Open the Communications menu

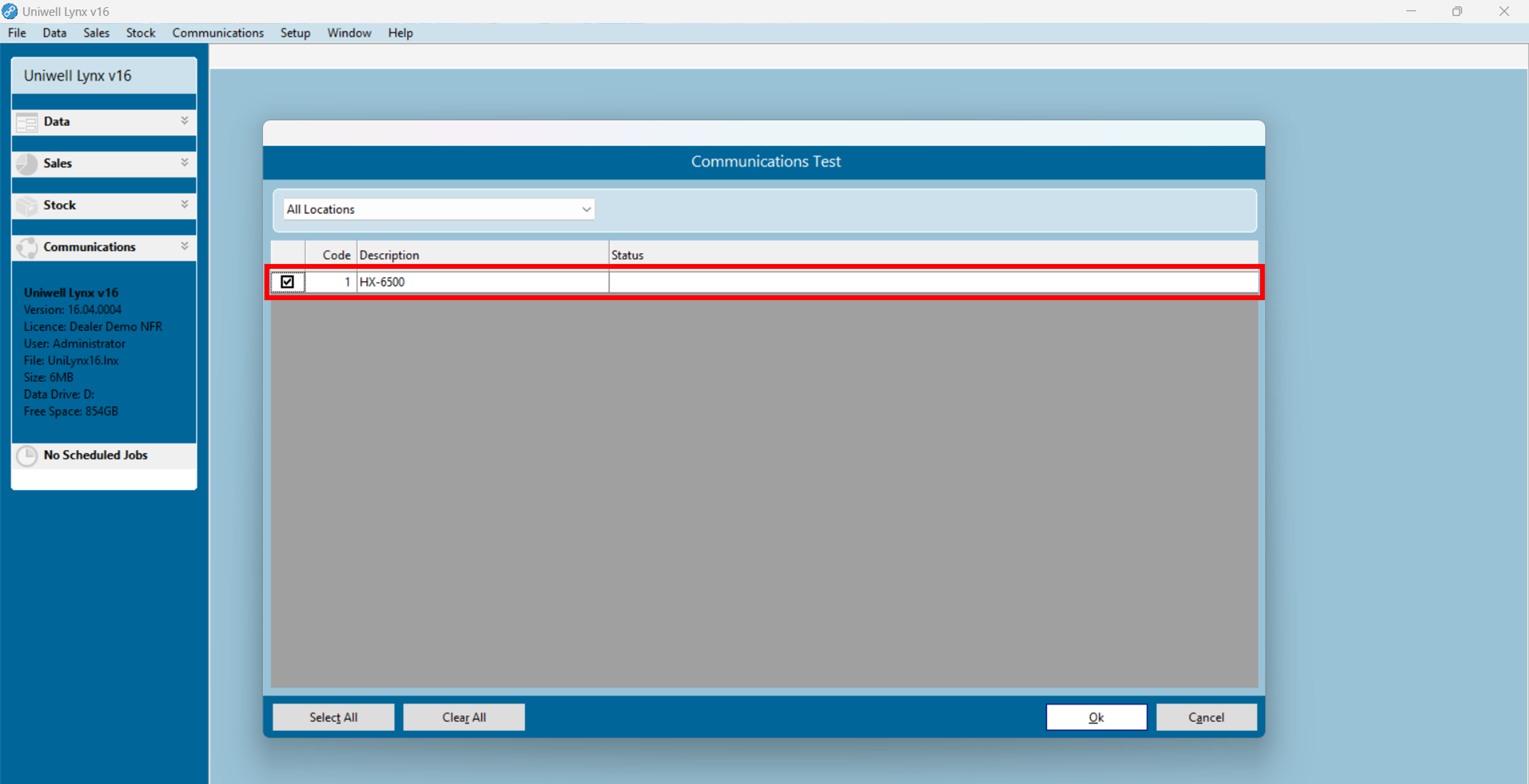click(218, 33)
